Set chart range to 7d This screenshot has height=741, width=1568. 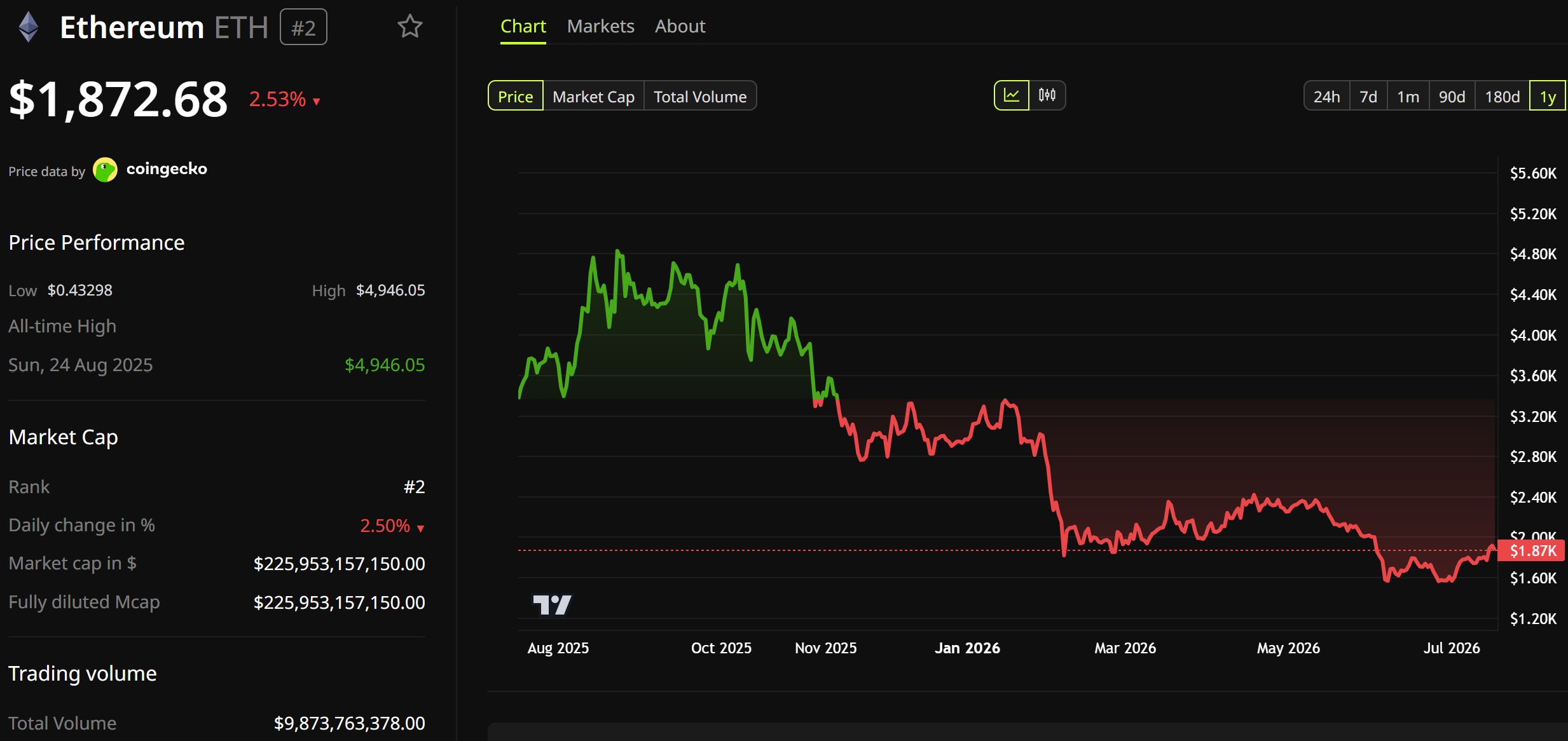coord(1368,96)
